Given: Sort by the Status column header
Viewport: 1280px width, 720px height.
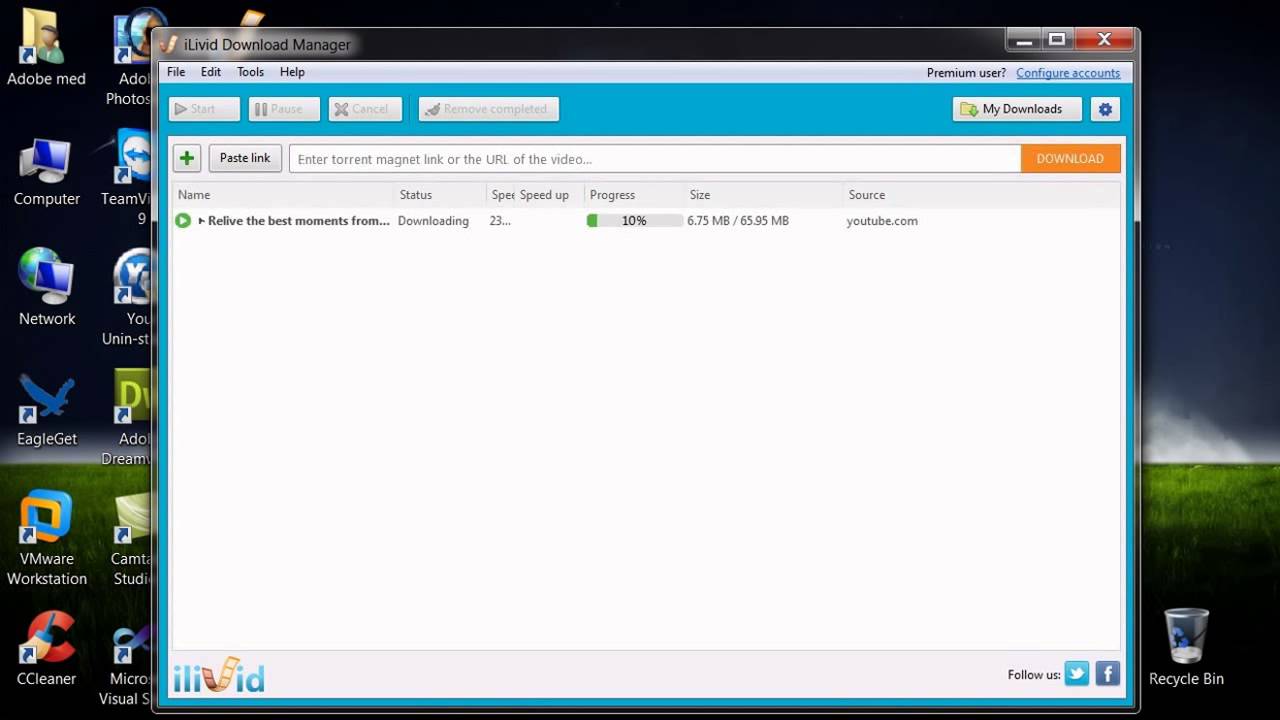Looking at the screenshot, I should 440,195.
